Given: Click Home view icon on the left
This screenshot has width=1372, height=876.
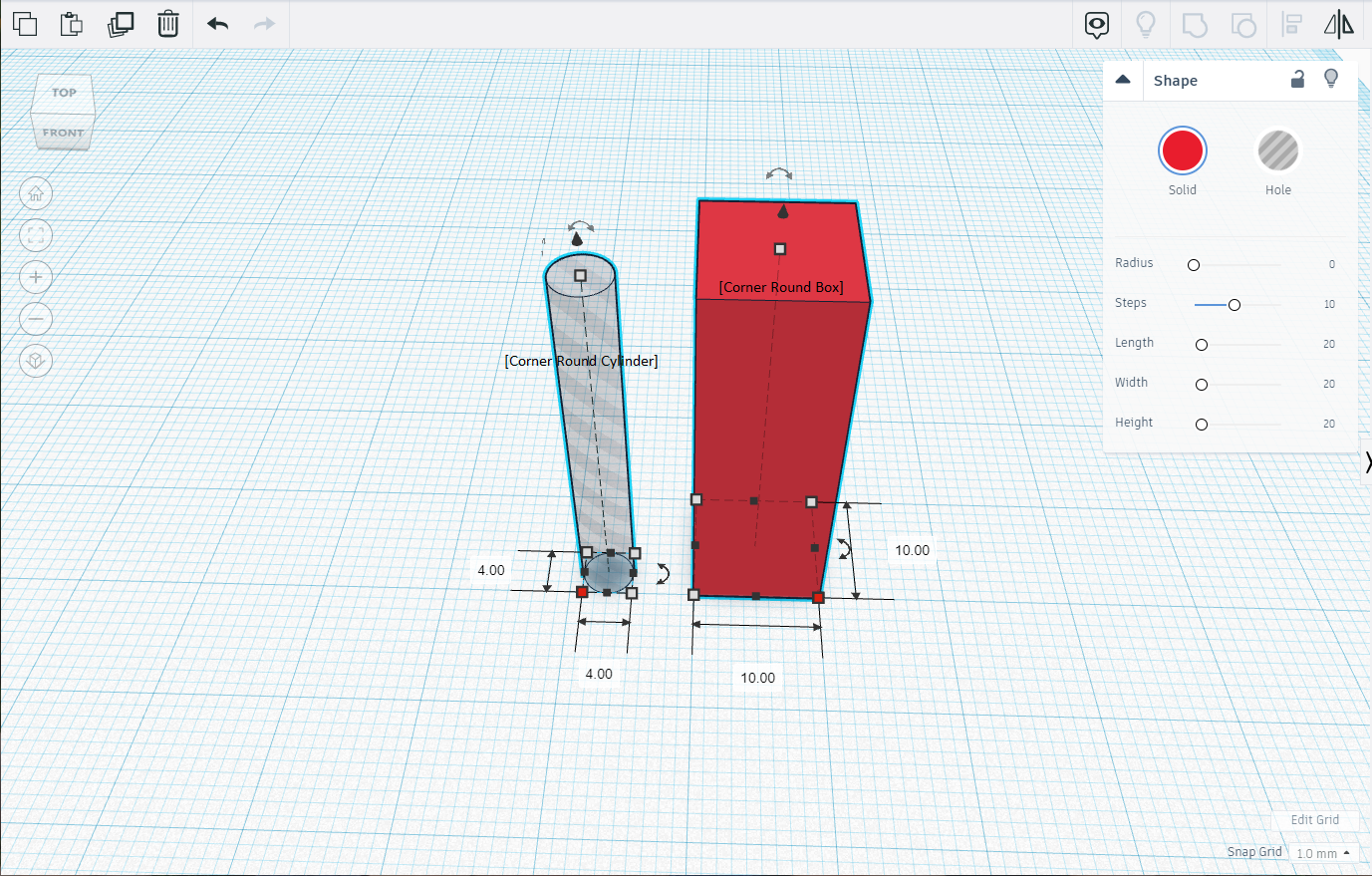Looking at the screenshot, I should coord(36,193).
